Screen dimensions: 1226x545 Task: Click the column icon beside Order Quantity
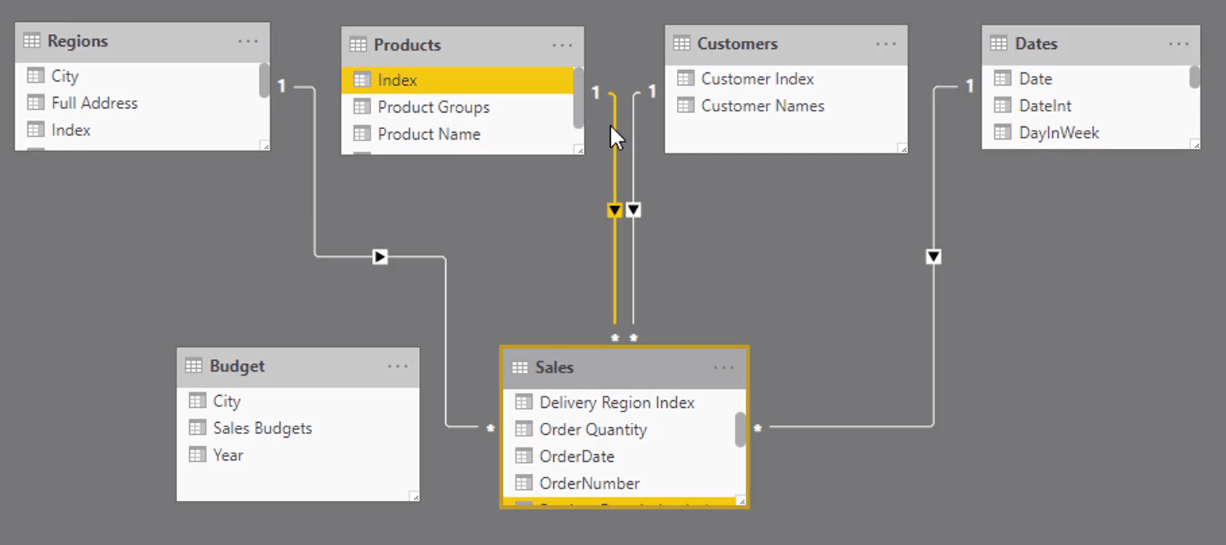pos(524,430)
